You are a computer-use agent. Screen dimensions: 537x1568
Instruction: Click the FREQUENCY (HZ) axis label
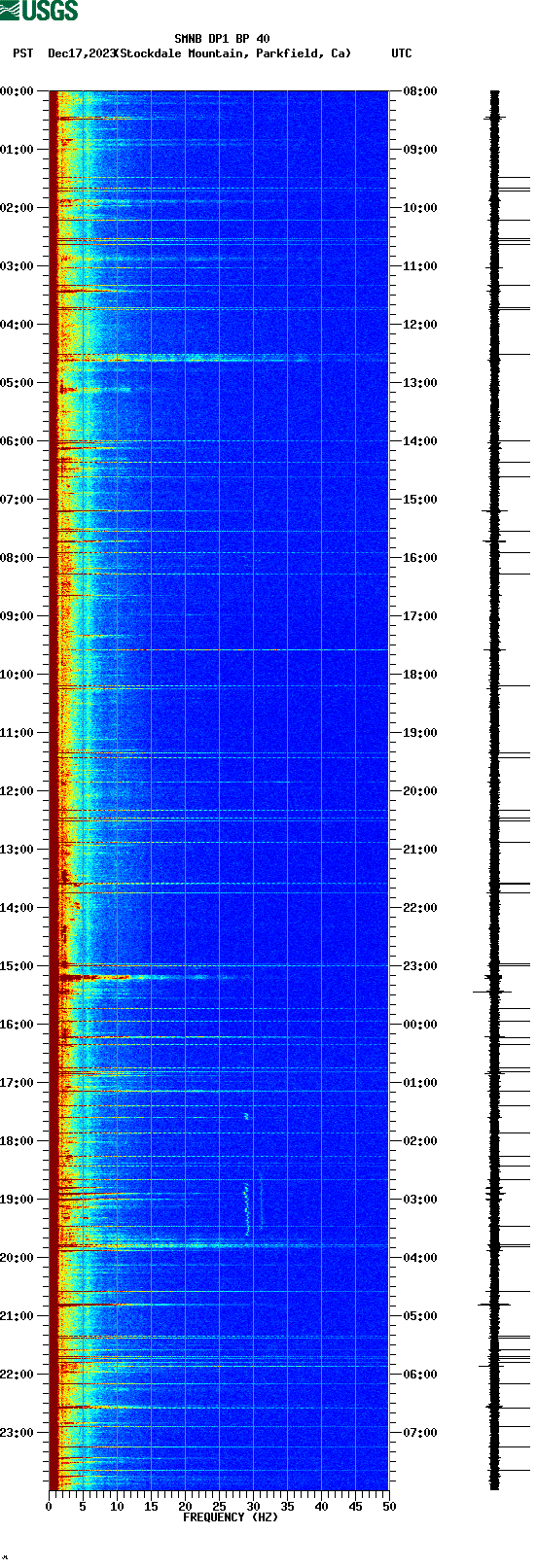(x=231, y=1517)
